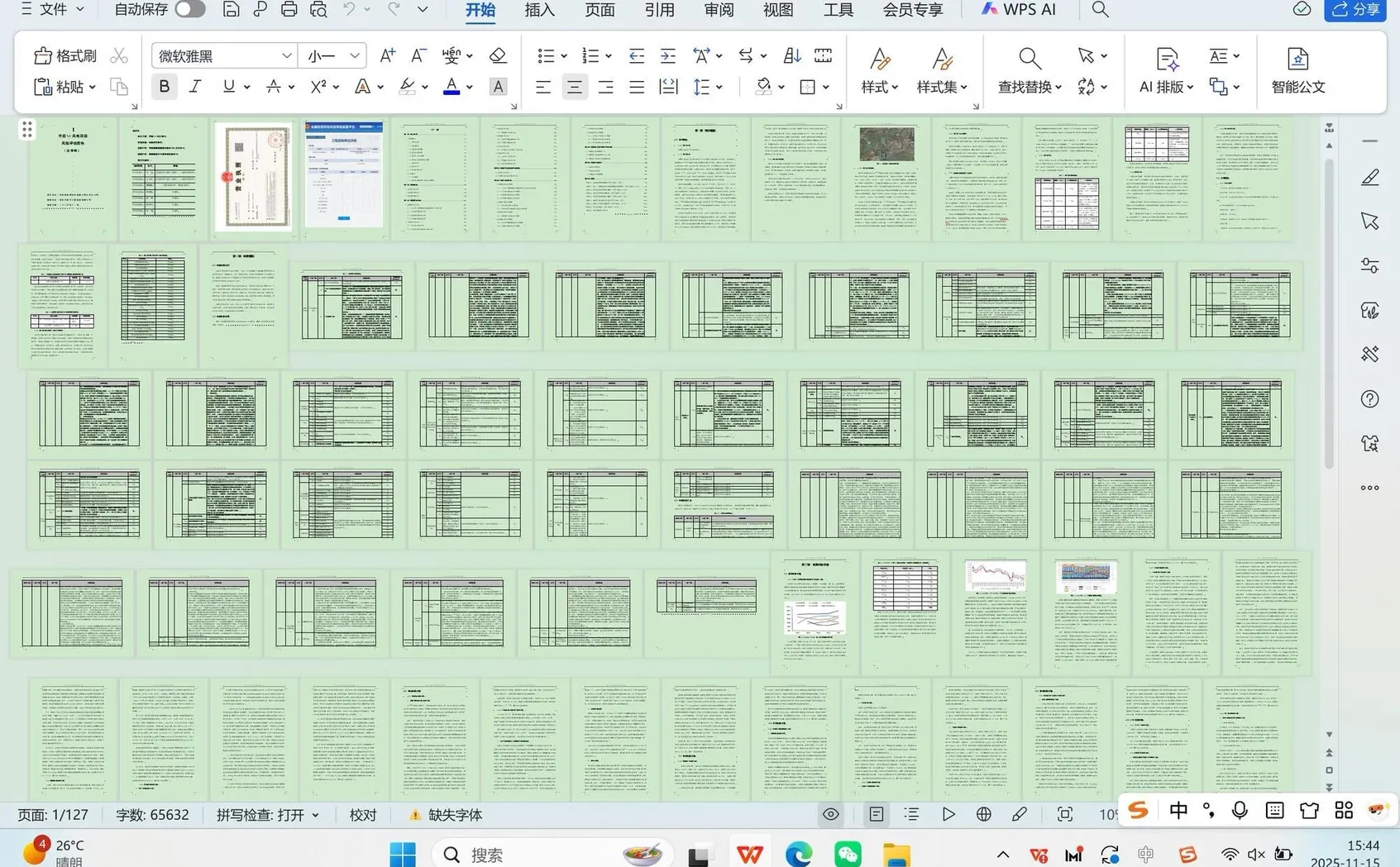Toggle the AutoSave (自动保存) switch
The height and width of the screenshot is (867, 1400).
tap(189, 9)
